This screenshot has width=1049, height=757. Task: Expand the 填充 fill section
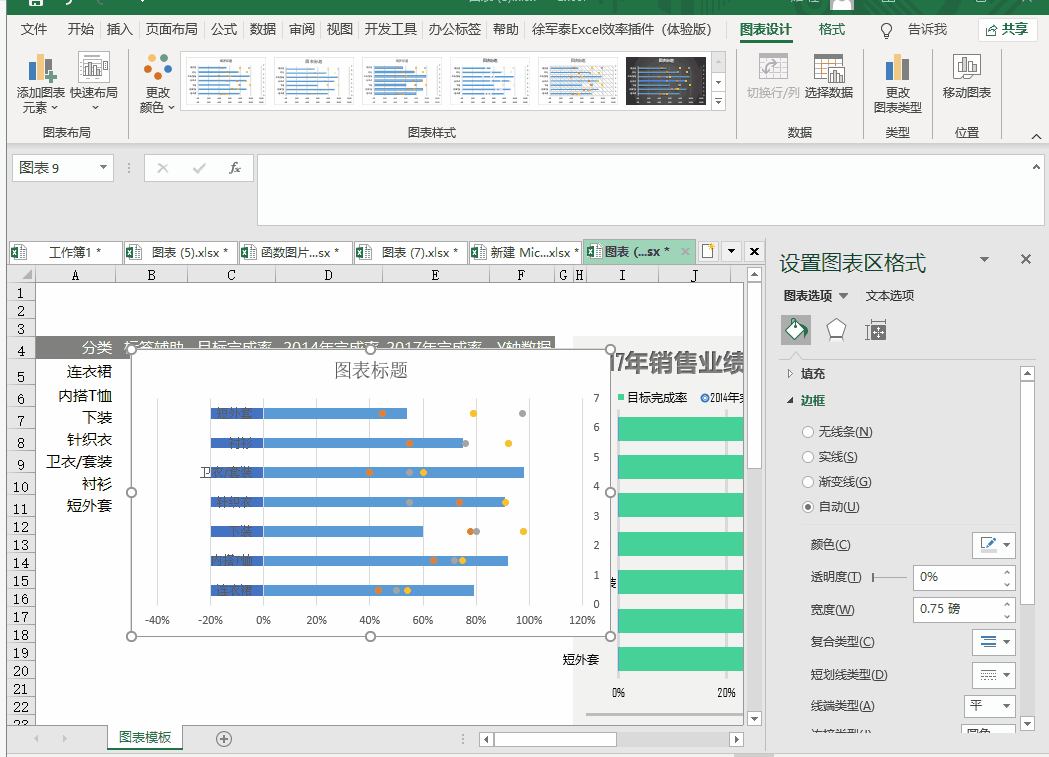coord(812,373)
